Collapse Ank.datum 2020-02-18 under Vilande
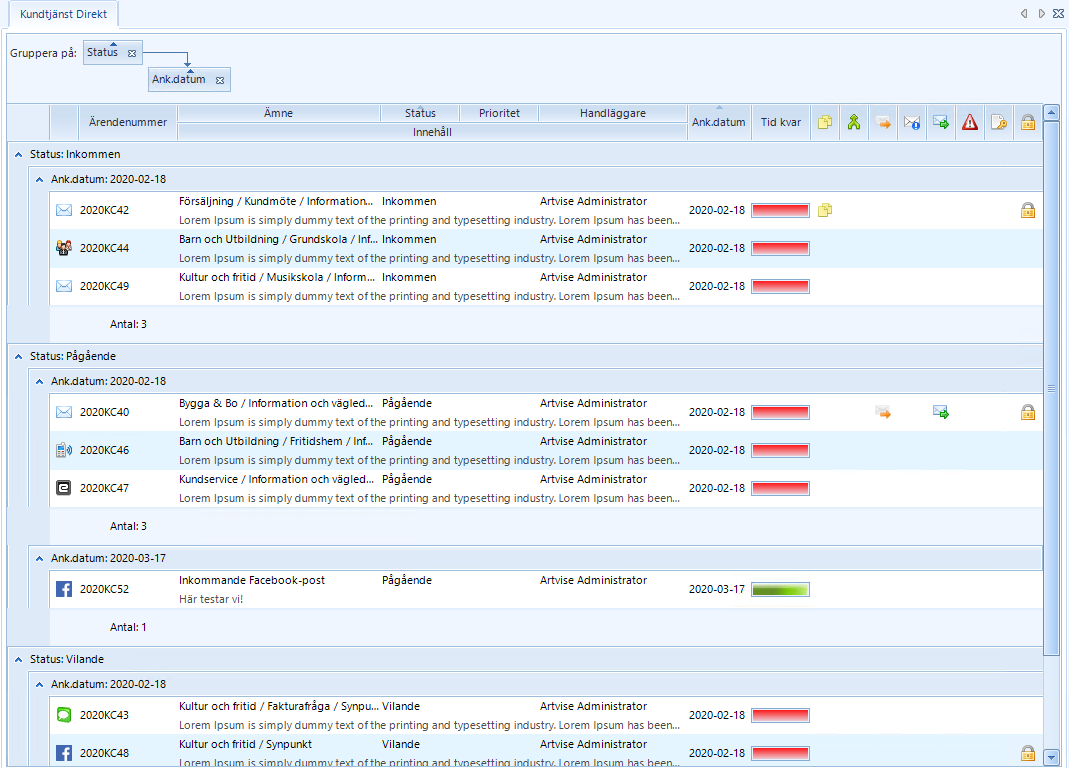Image resolution: width=1069 pixels, height=768 pixels. click(x=40, y=684)
